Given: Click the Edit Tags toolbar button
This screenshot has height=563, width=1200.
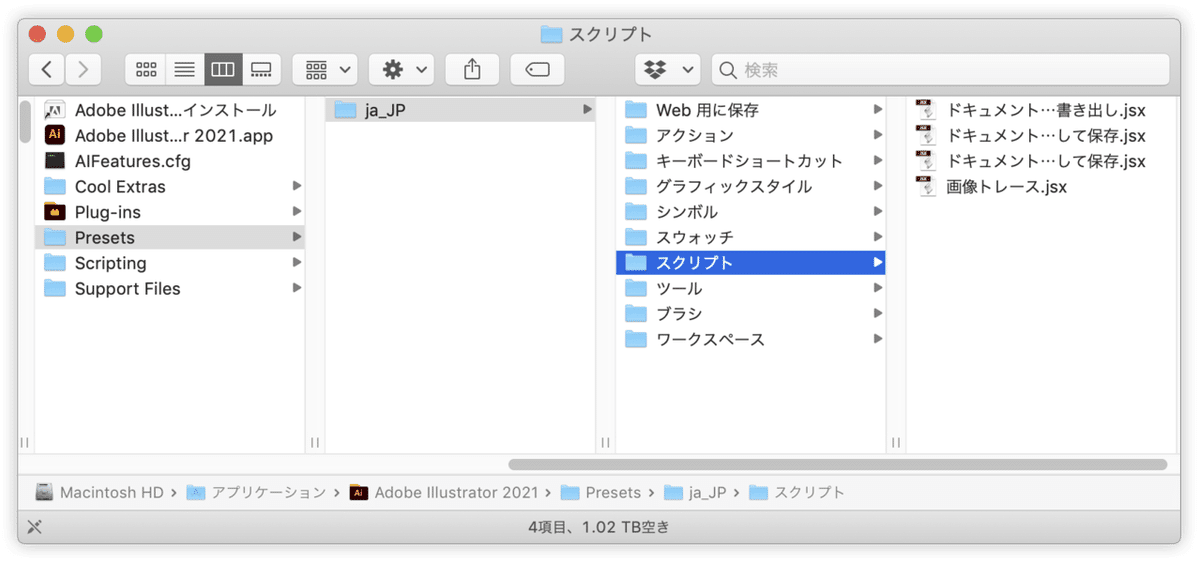Looking at the screenshot, I should (x=538, y=69).
